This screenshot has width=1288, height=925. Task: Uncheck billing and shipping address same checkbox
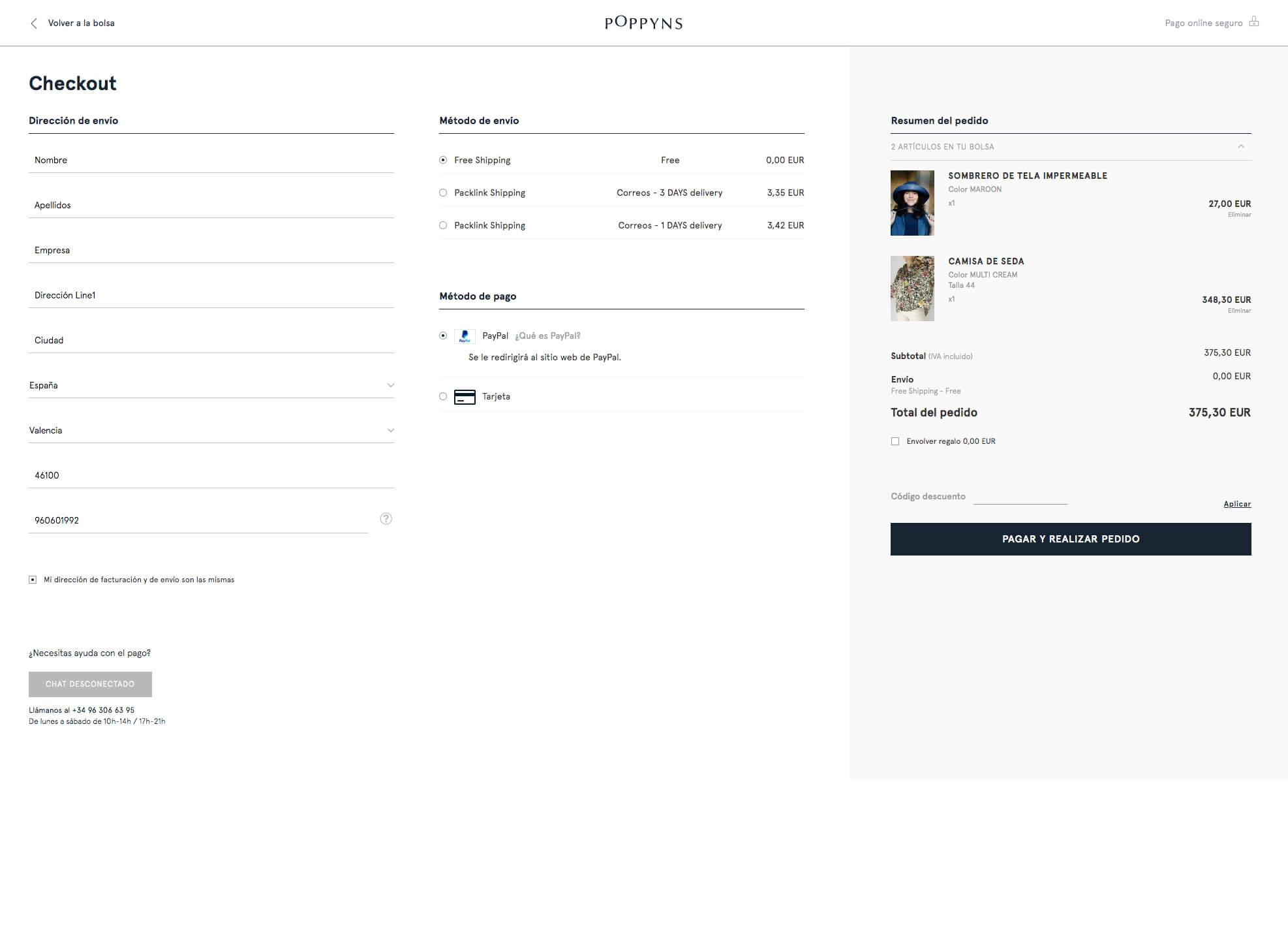33,580
